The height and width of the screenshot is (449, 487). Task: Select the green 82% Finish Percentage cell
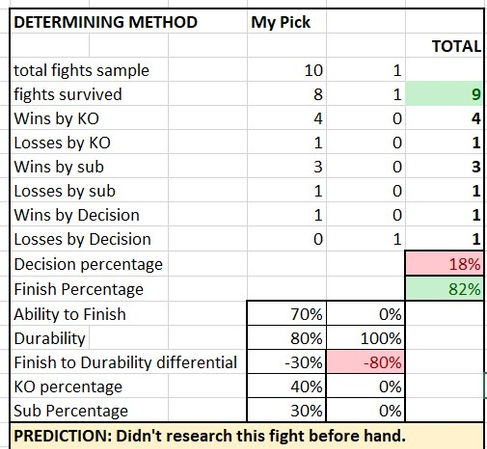(x=444, y=288)
